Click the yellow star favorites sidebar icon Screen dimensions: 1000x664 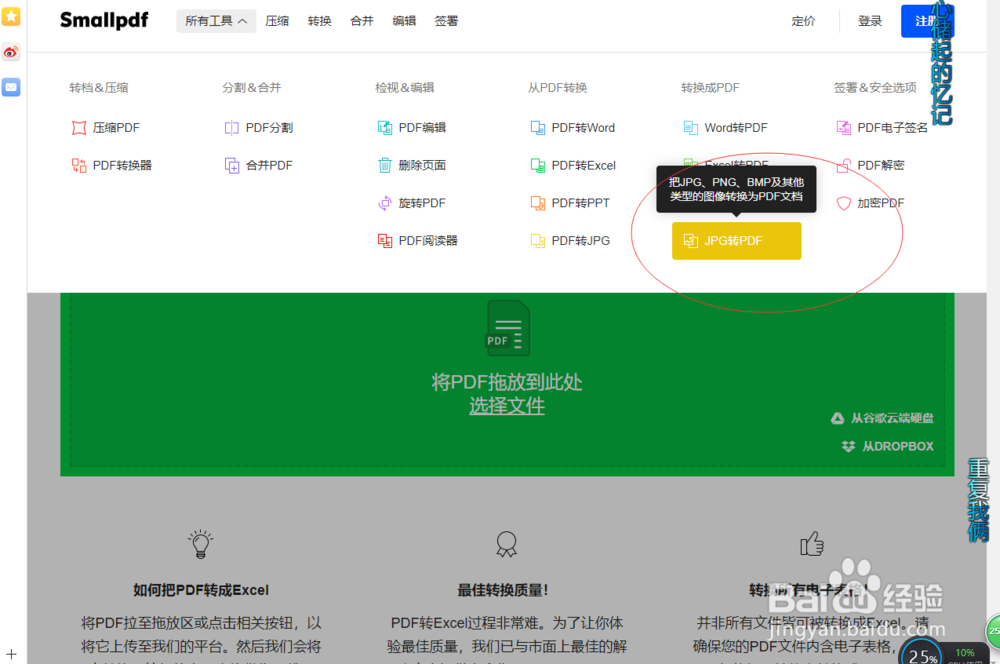11,16
